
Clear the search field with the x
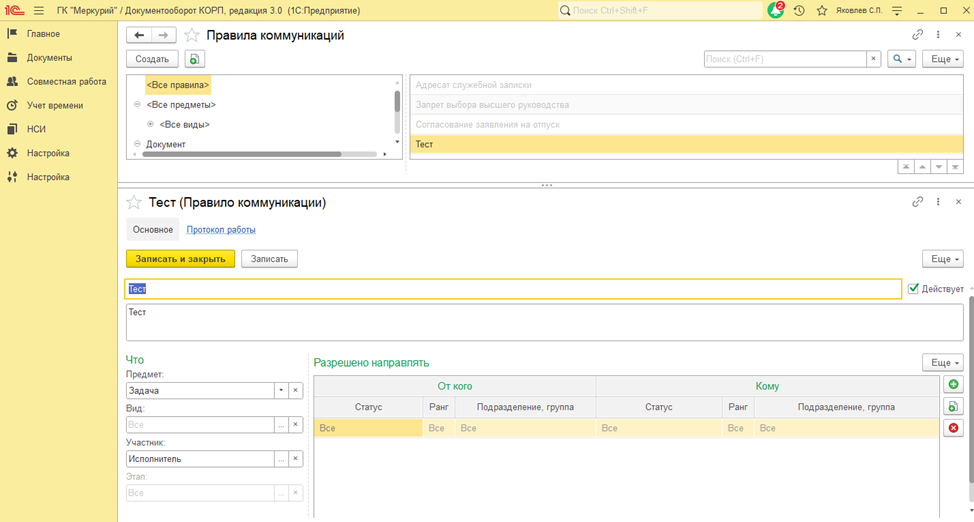coord(873,59)
